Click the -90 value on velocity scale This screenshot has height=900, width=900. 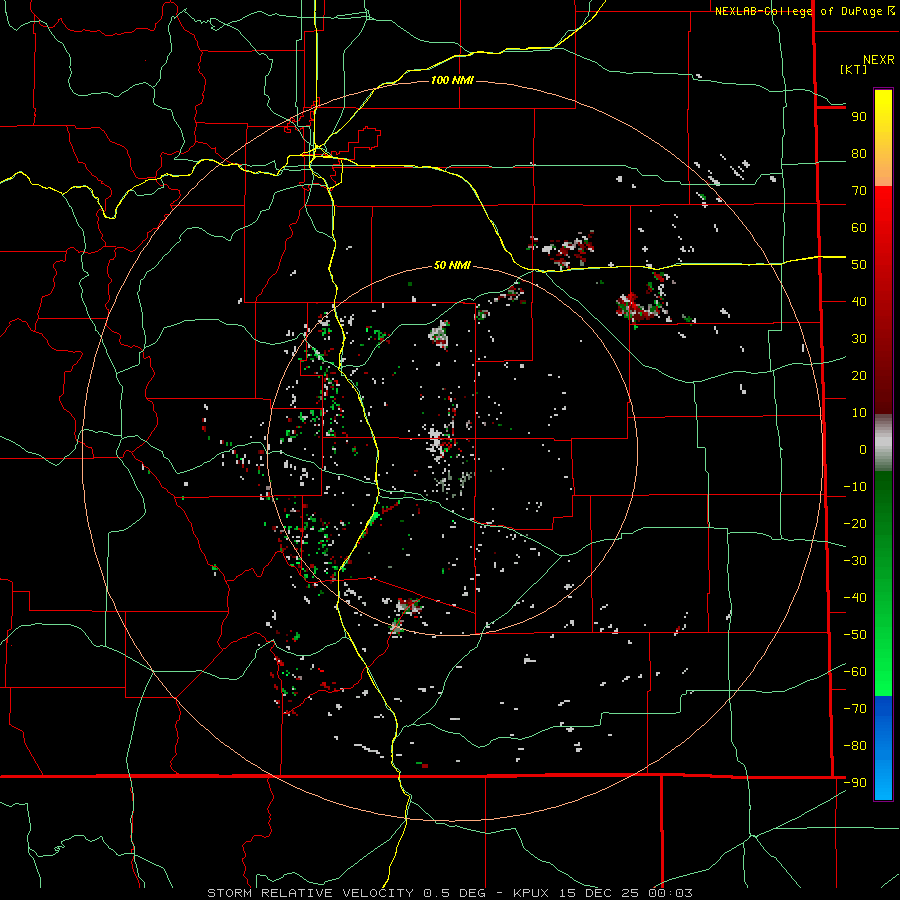(855, 782)
